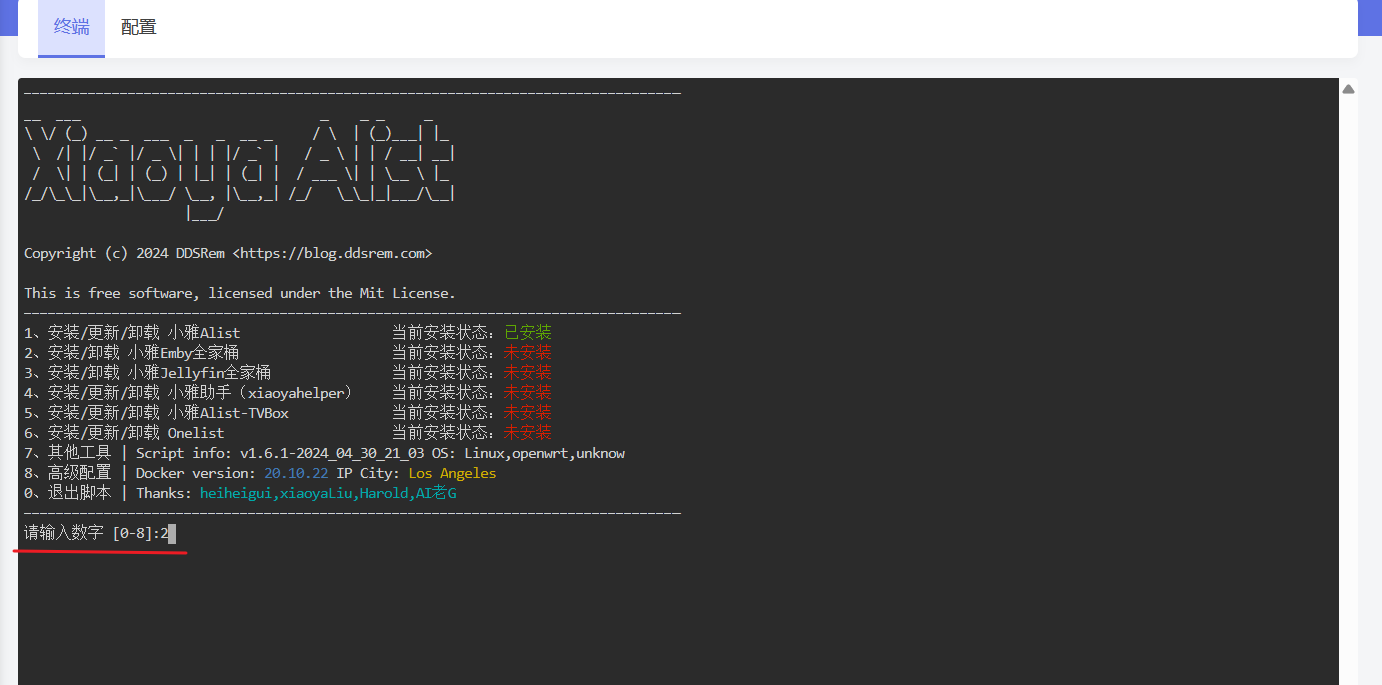Click the OS text Linux,openwrt,unknow
Viewport: 1382px width, 685px height.
[x=544, y=453]
